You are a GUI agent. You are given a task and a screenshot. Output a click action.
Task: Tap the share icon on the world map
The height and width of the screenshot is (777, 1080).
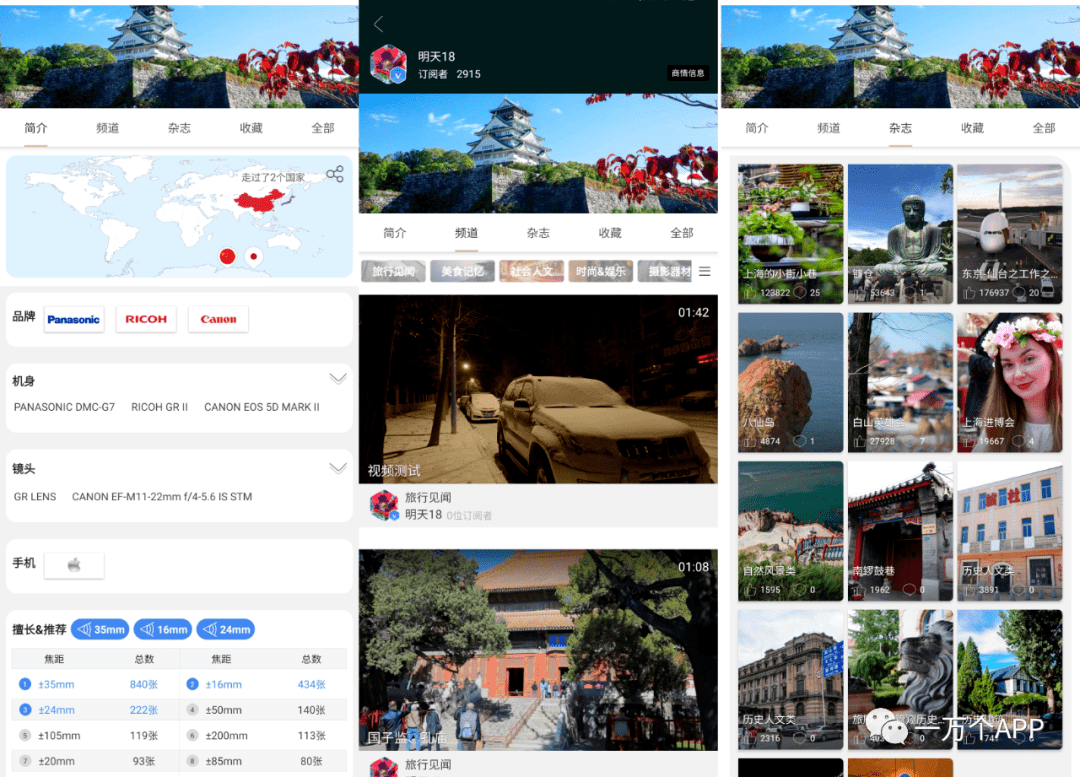click(335, 174)
